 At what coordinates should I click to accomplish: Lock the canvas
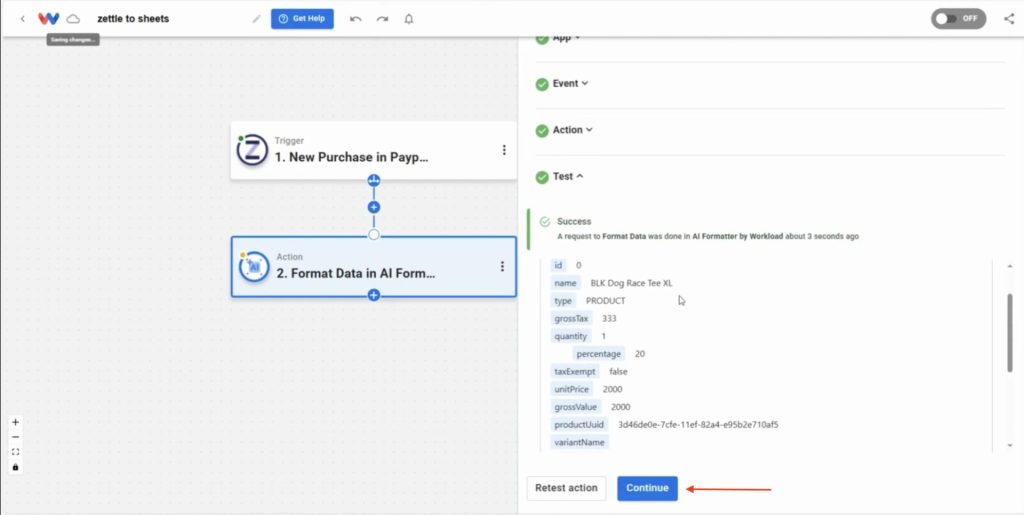(x=16, y=467)
